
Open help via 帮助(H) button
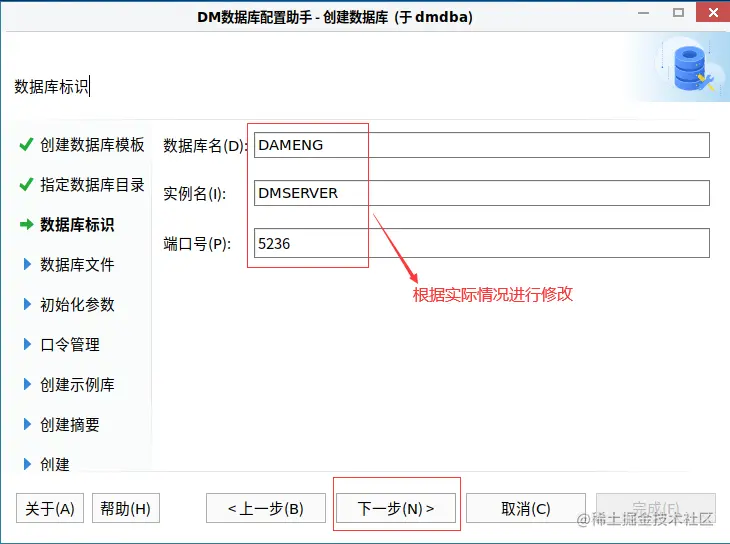[x=126, y=508]
